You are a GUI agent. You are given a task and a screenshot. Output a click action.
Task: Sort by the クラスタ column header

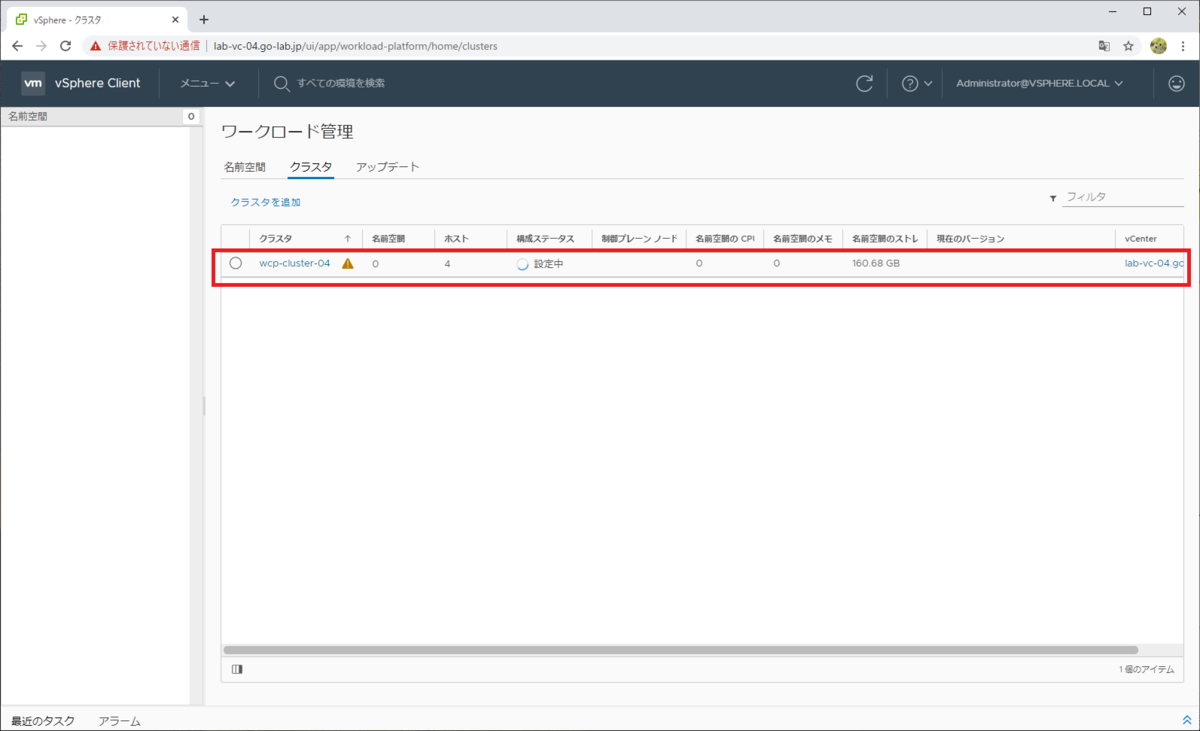[x=276, y=239]
